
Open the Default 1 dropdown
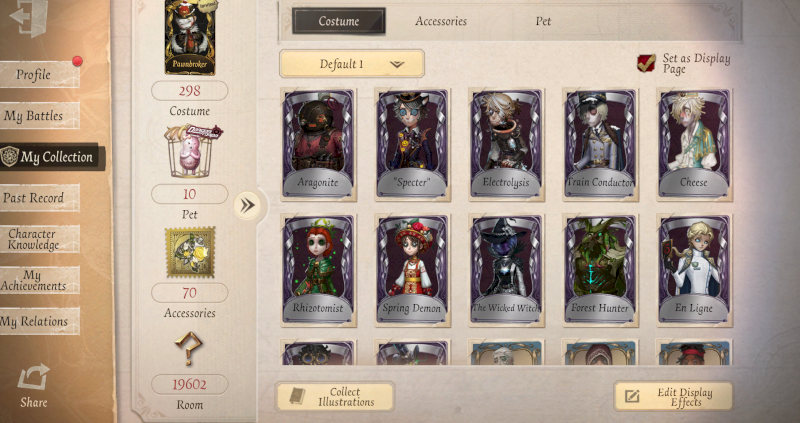(x=352, y=64)
